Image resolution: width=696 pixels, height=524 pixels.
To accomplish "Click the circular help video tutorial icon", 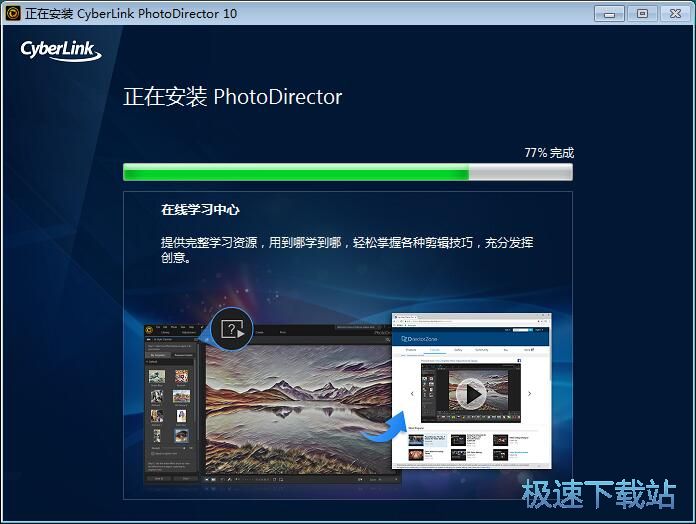I will tap(232, 329).
